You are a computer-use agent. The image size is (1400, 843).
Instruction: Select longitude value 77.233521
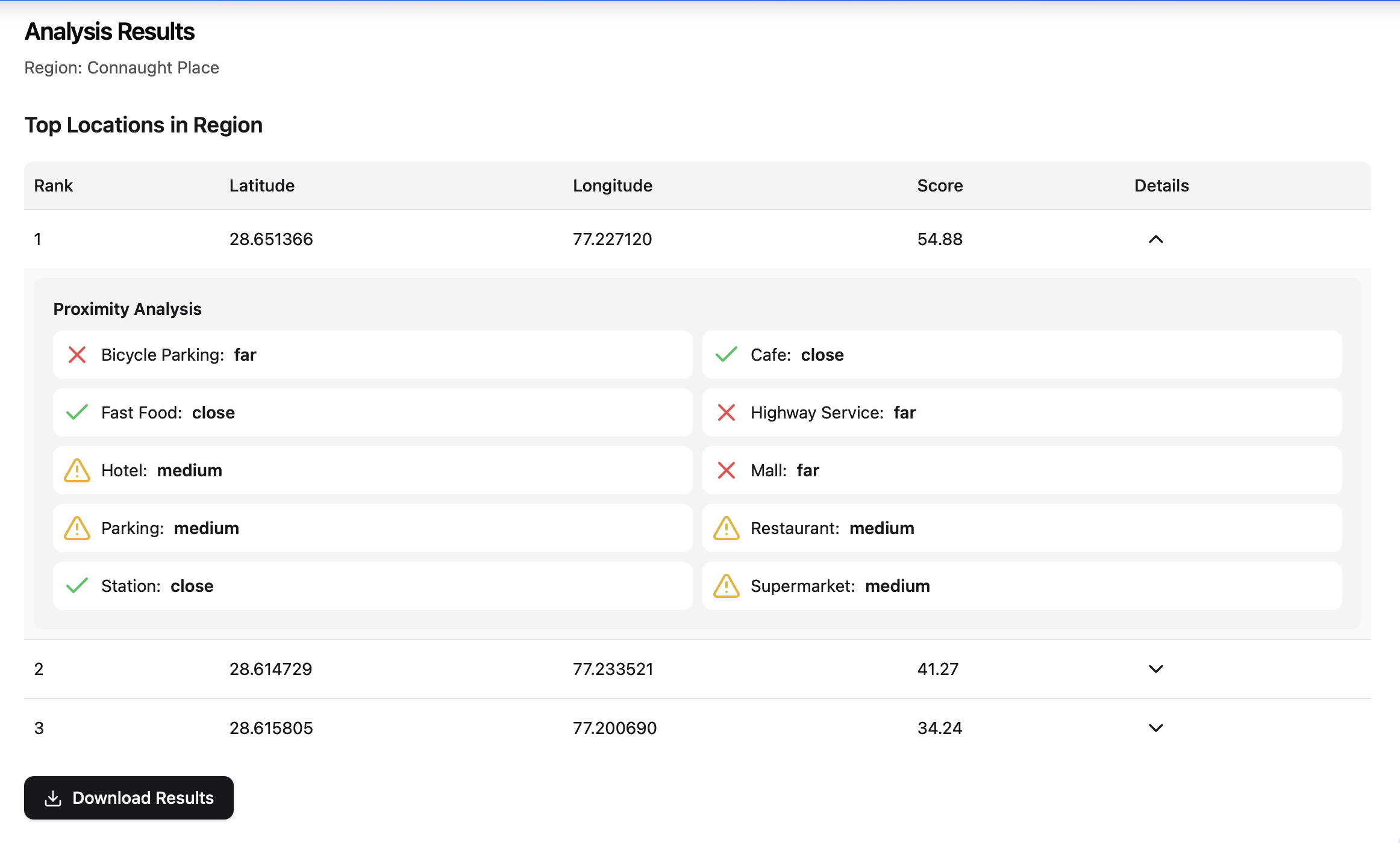[x=613, y=669]
